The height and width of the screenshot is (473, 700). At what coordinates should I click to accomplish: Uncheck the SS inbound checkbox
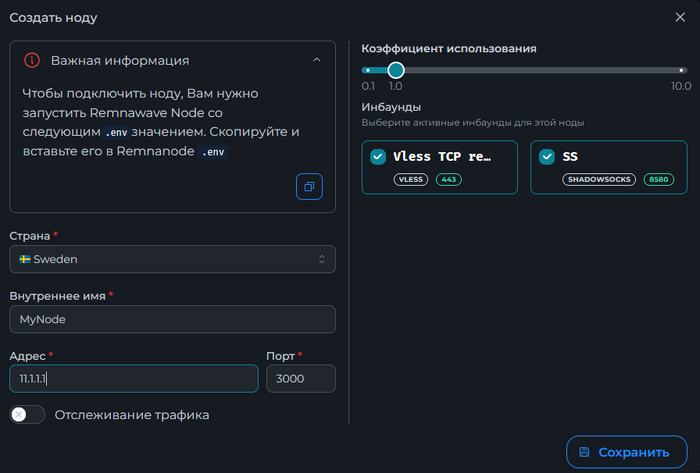(x=547, y=157)
